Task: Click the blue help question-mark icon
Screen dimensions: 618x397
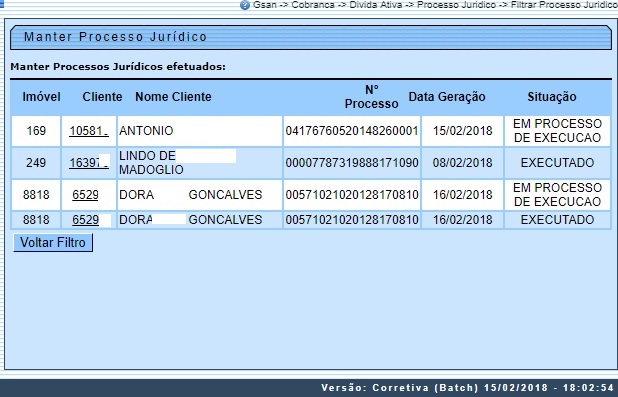Action: tap(245, 5)
